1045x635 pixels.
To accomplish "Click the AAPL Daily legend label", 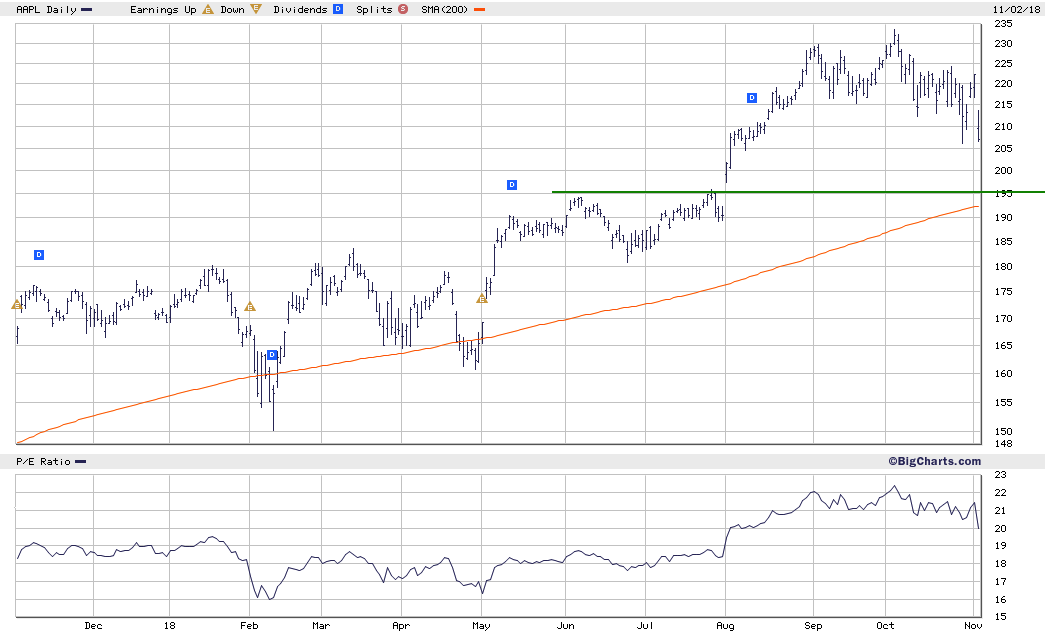I will click(x=47, y=9).
